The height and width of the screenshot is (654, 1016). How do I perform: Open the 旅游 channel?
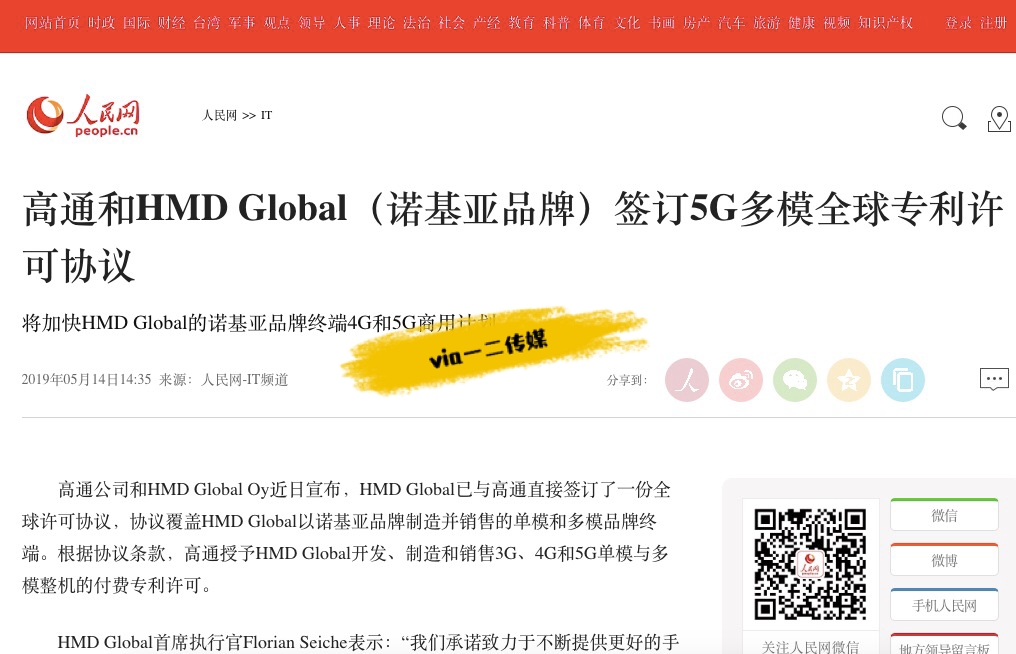(767, 23)
